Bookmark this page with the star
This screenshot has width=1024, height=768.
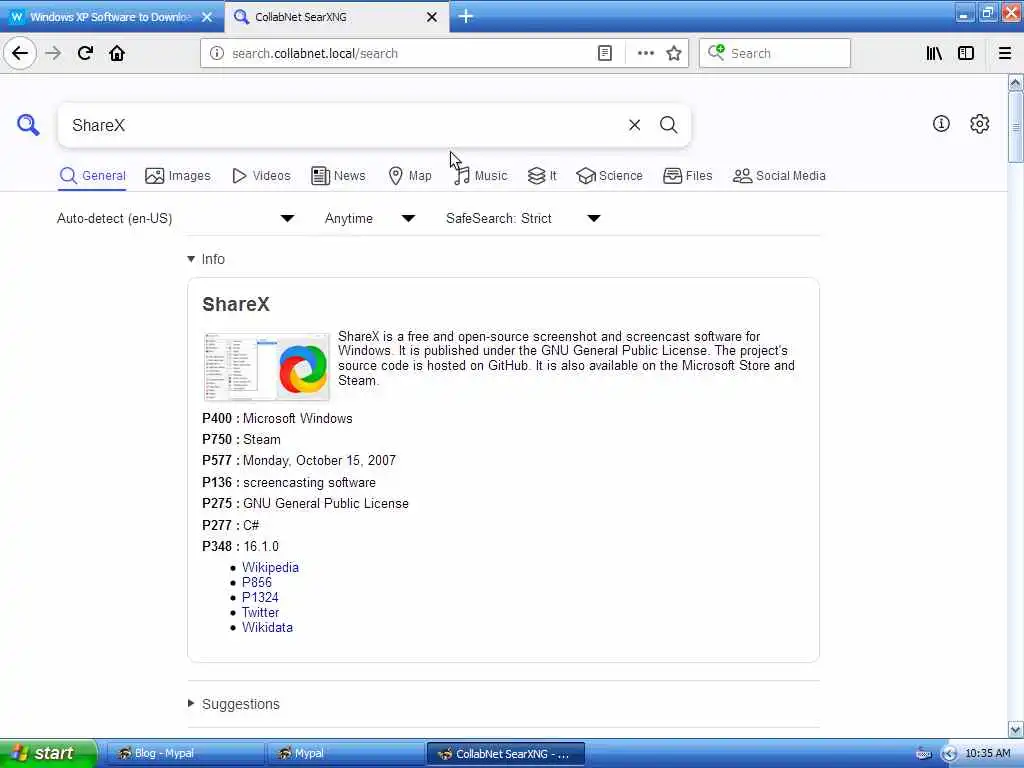(x=674, y=54)
